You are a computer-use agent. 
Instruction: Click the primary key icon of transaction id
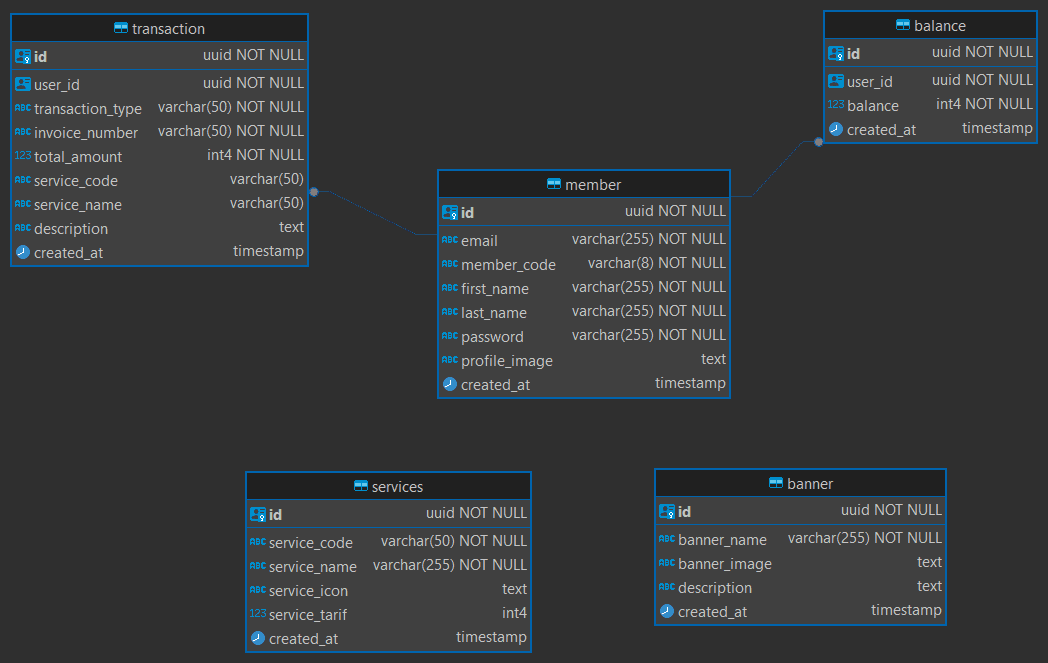[23, 56]
